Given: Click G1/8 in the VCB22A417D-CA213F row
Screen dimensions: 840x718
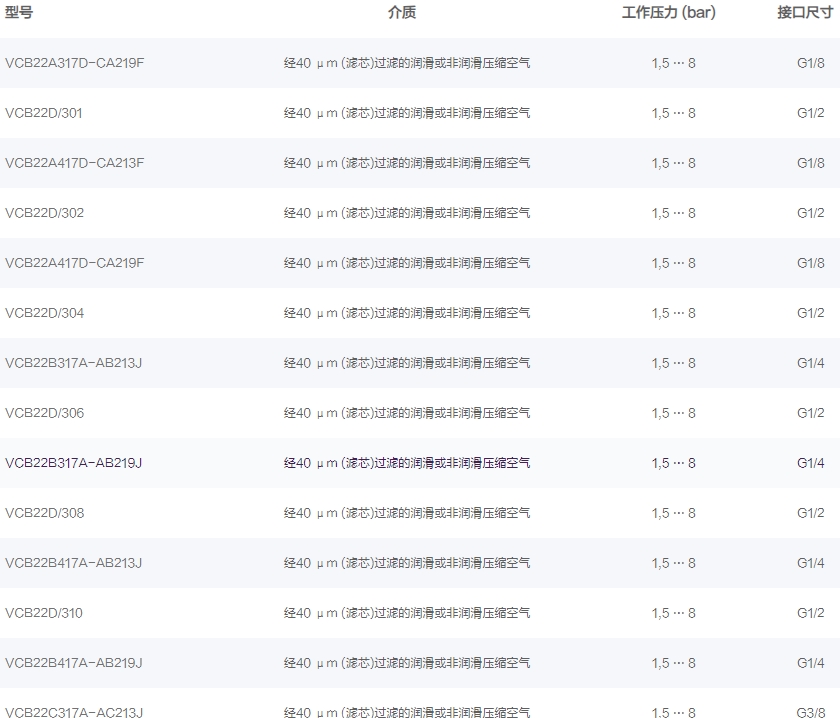Looking at the screenshot, I should coord(811,163).
